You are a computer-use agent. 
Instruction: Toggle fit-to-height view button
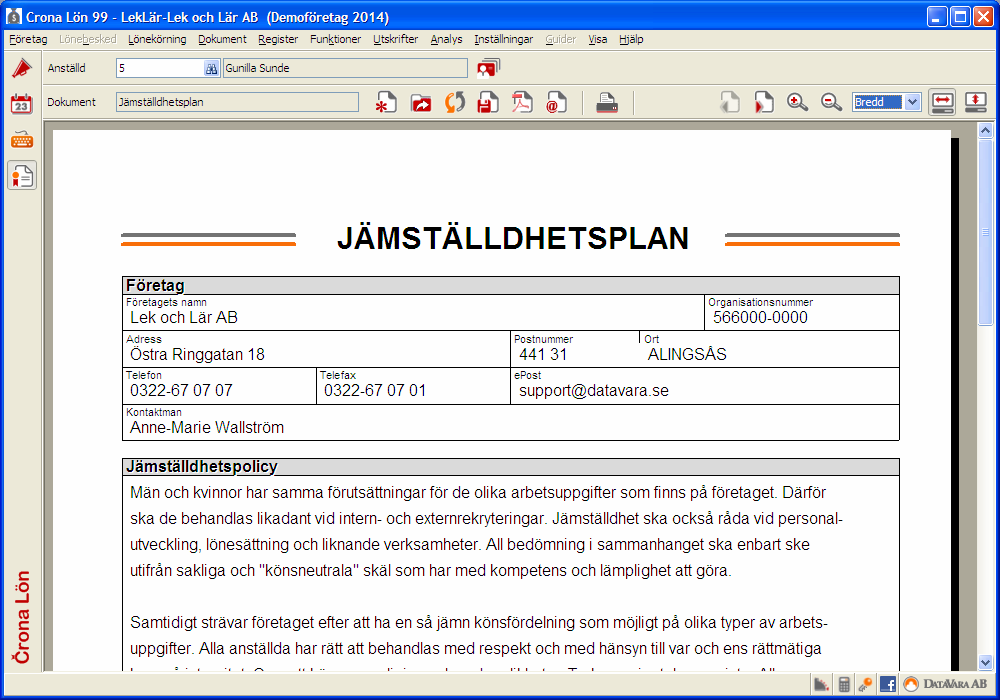[976, 102]
